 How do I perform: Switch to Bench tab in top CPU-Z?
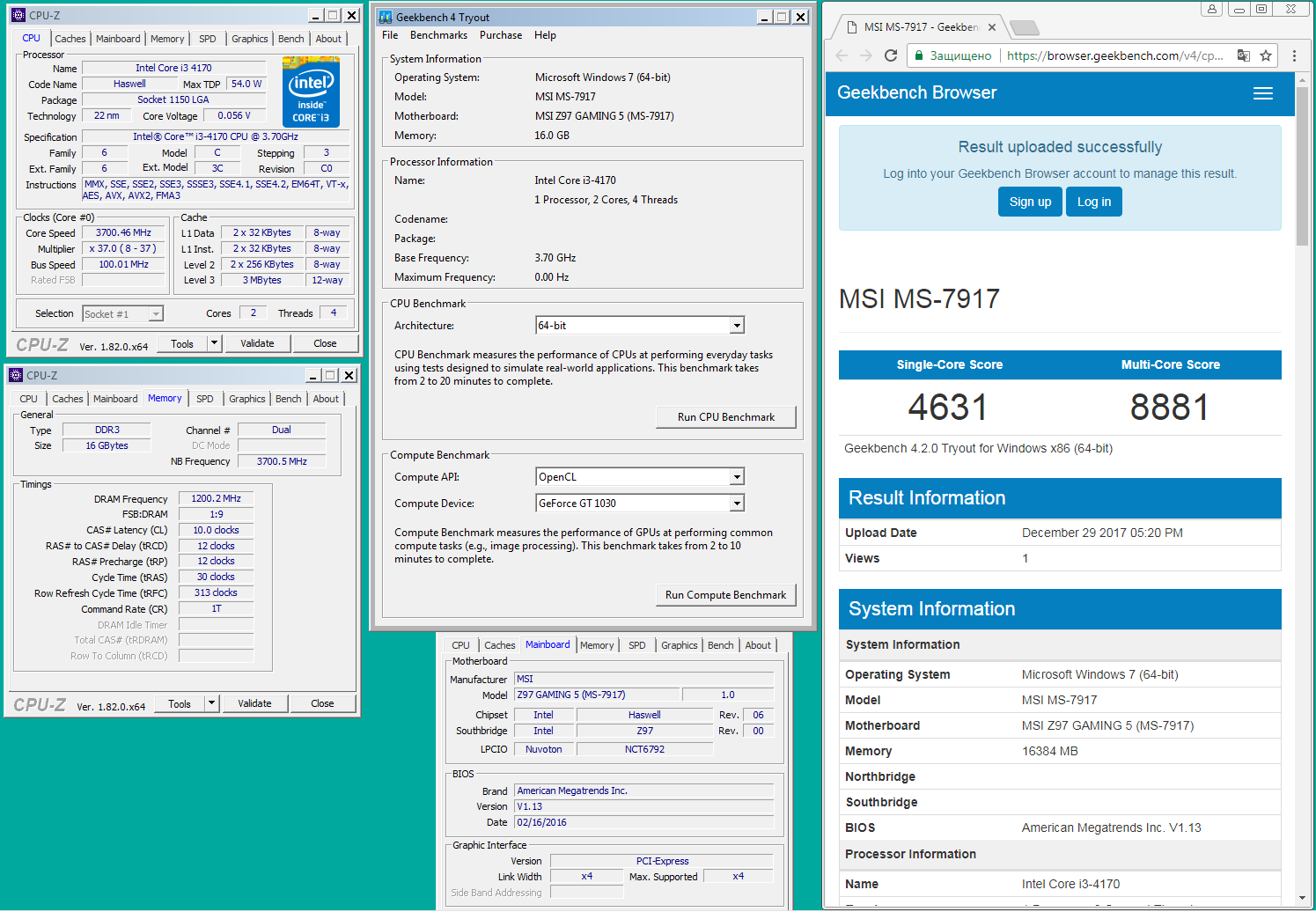pos(290,39)
